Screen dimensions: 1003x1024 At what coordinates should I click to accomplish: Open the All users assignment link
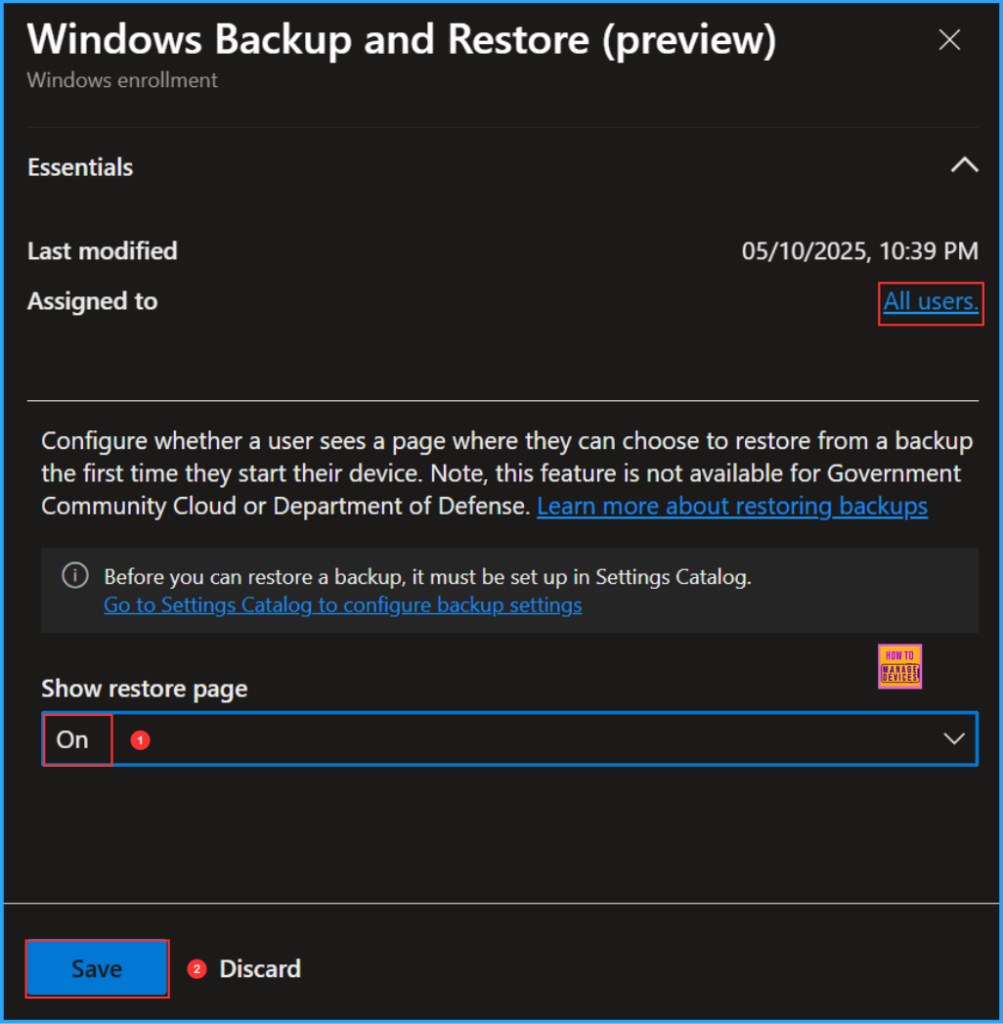coord(931,302)
